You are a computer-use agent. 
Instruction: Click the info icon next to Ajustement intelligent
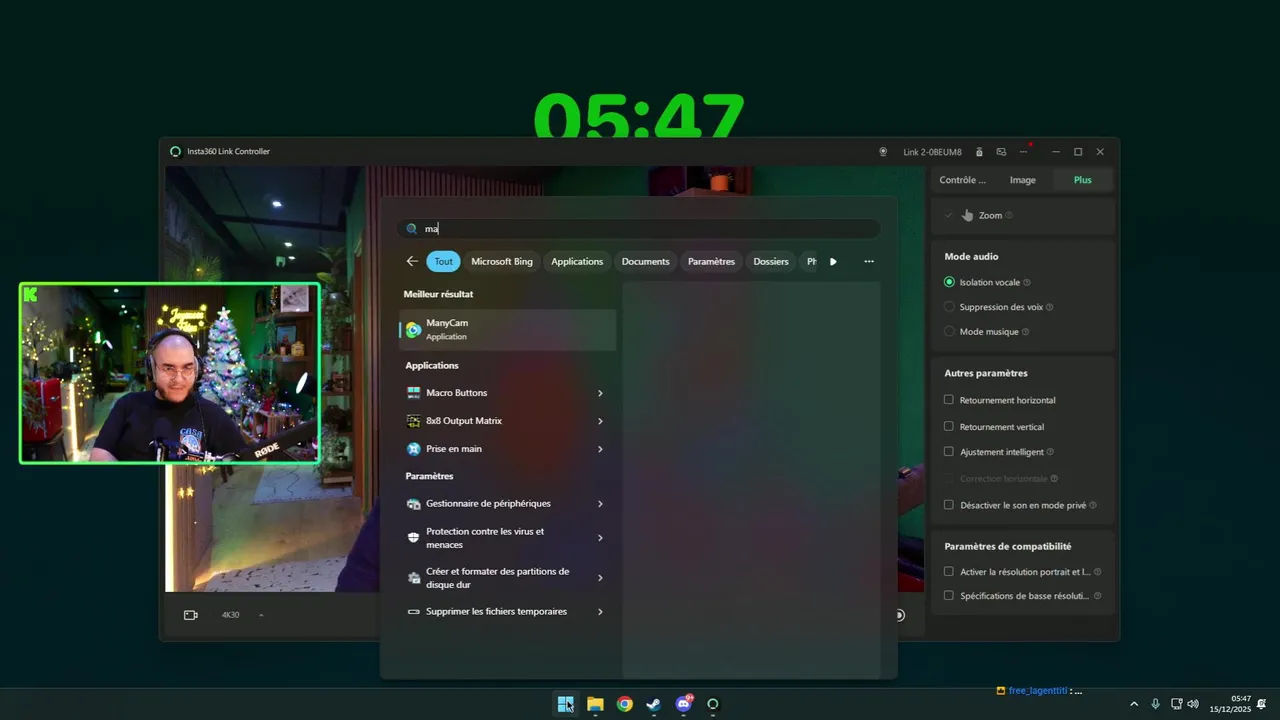pyautogui.click(x=1050, y=452)
